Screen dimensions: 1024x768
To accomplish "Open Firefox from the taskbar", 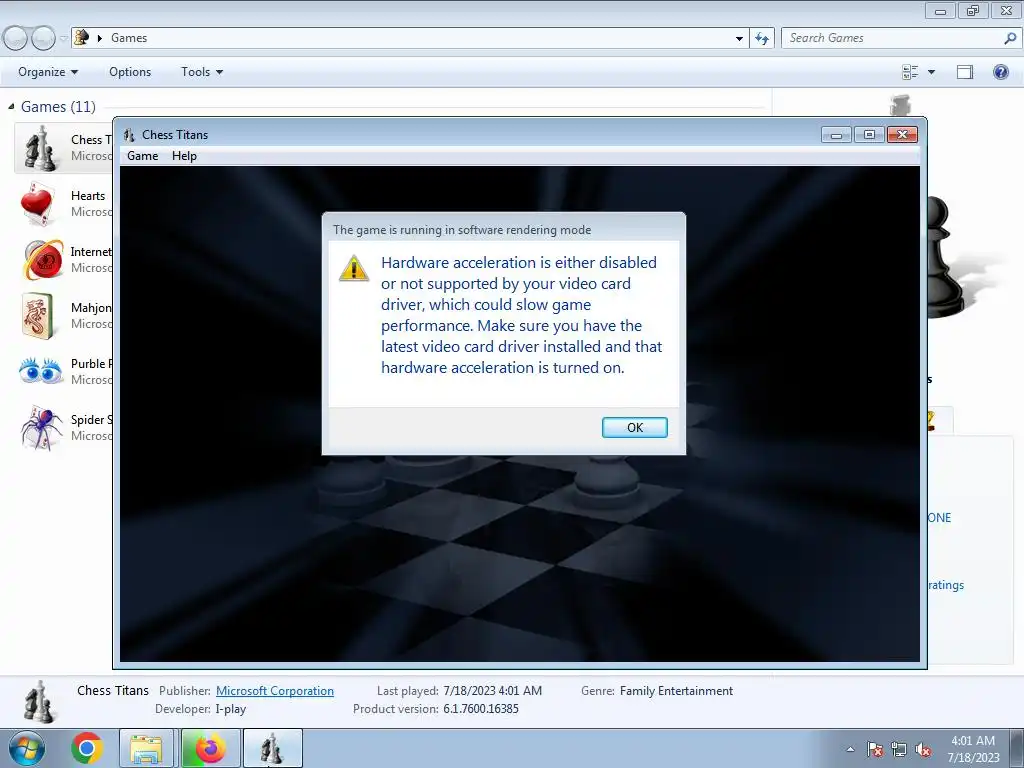I will tap(209, 748).
